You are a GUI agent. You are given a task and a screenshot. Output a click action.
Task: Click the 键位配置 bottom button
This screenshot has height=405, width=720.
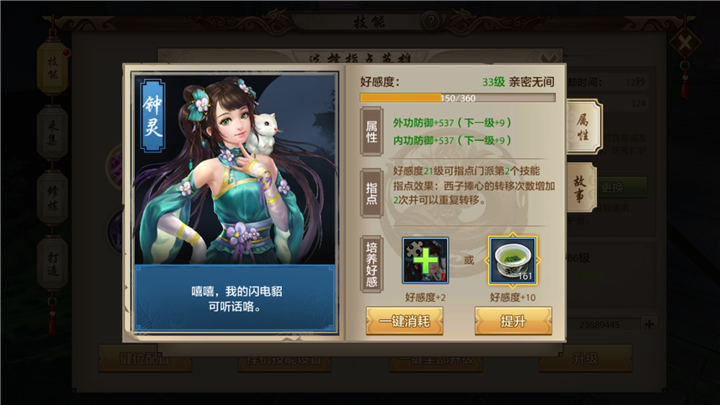point(145,359)
